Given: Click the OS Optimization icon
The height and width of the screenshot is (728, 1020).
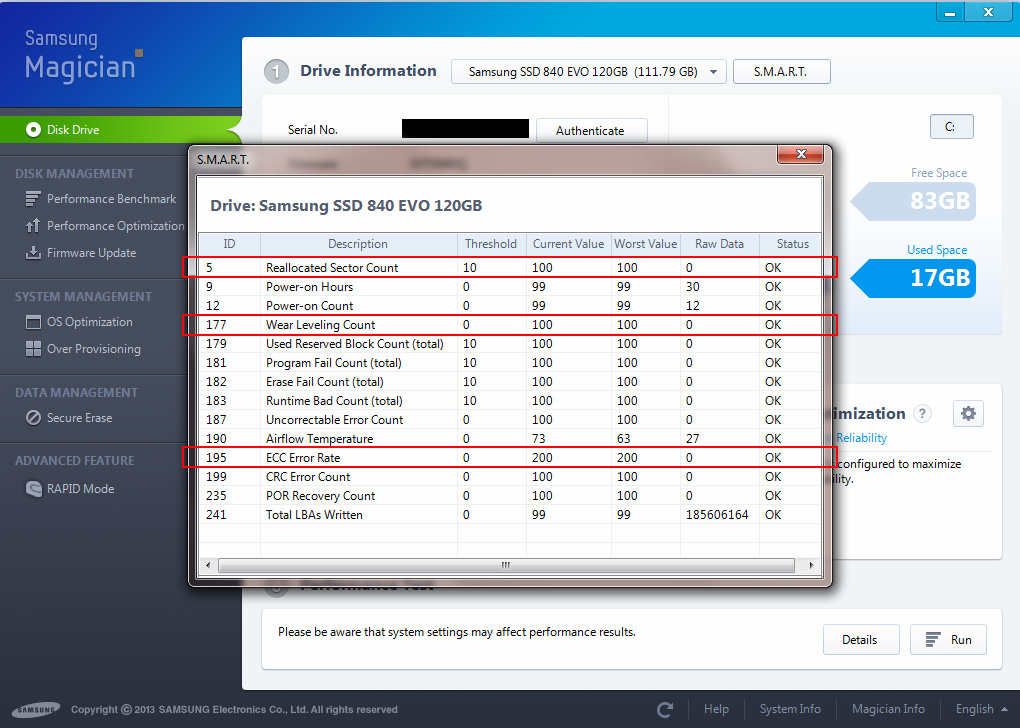Looking at the screenshot, I should [x=33, y=322].
